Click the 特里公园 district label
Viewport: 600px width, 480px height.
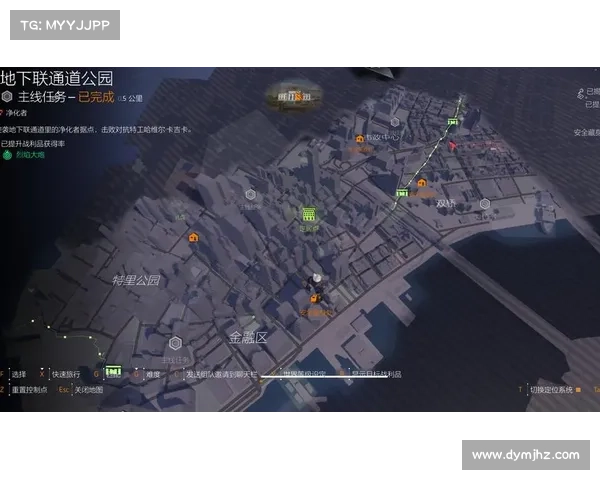coord(136,280)
